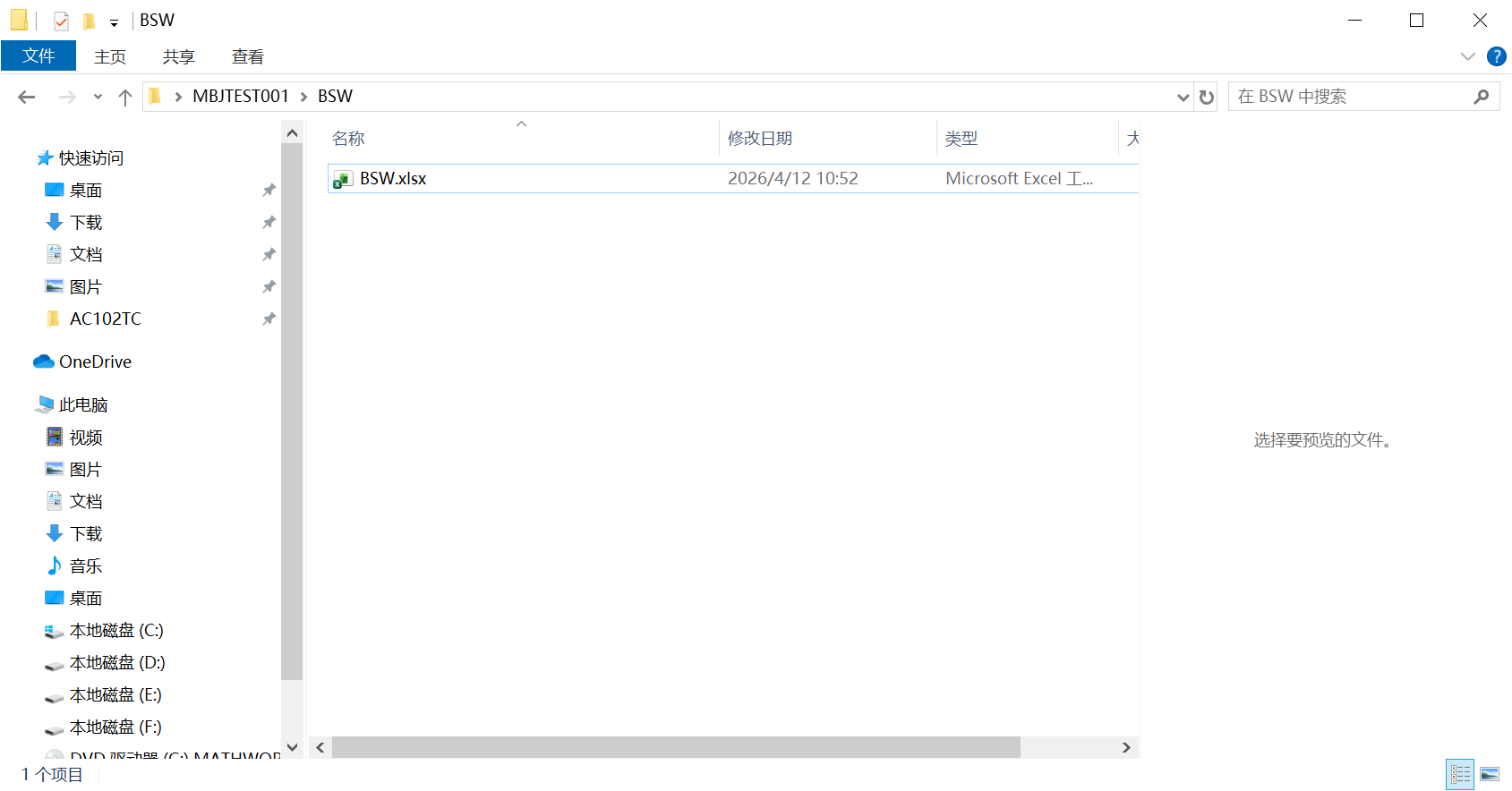
Task: Open Help with the blue question mark icon
Action: (1496, 56)
